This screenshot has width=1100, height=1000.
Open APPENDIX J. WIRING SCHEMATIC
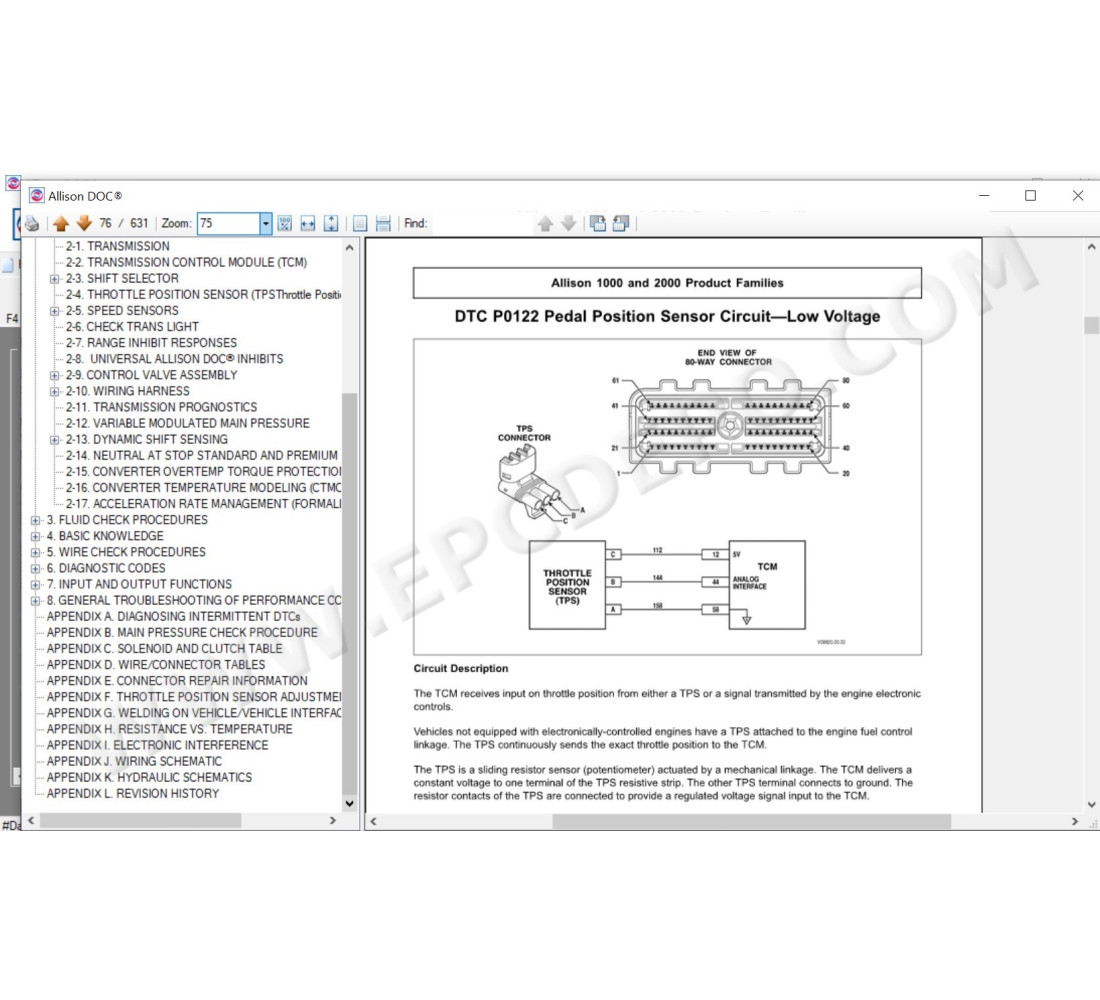[x=134, y=762]
